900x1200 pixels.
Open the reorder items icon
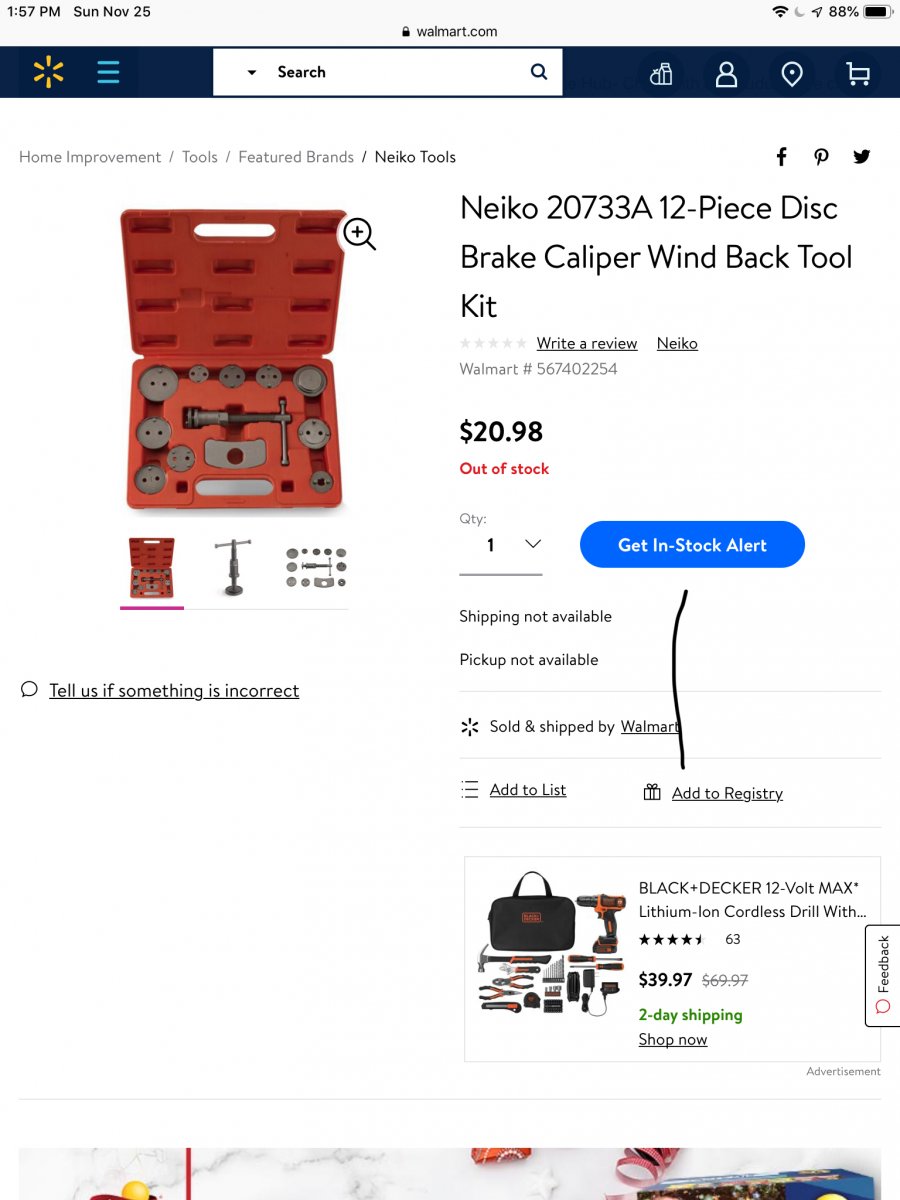tap(661, 73)
